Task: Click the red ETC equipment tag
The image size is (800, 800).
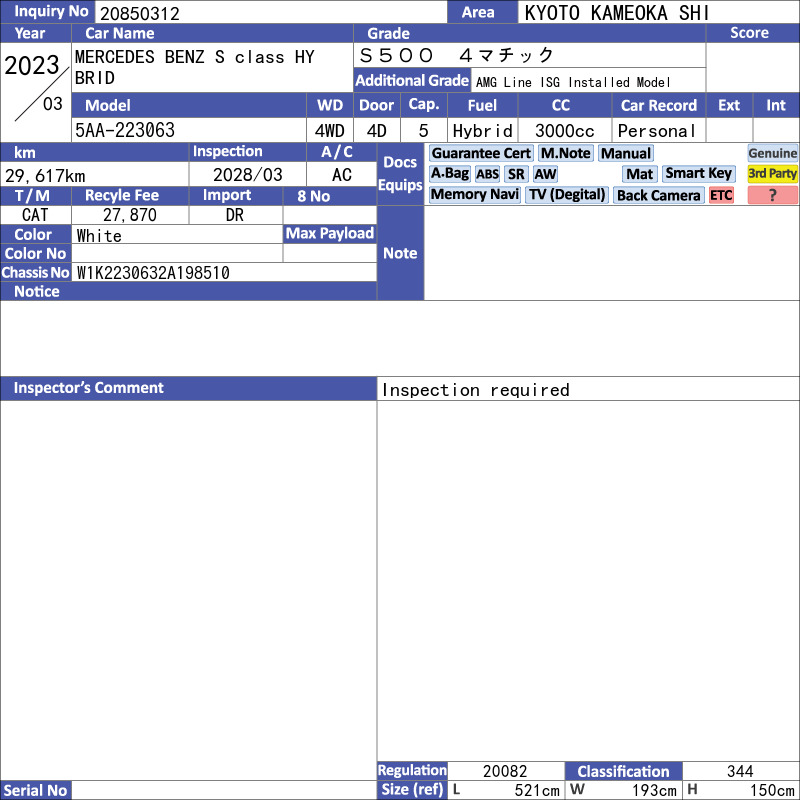Action: [x=721, y=195]
